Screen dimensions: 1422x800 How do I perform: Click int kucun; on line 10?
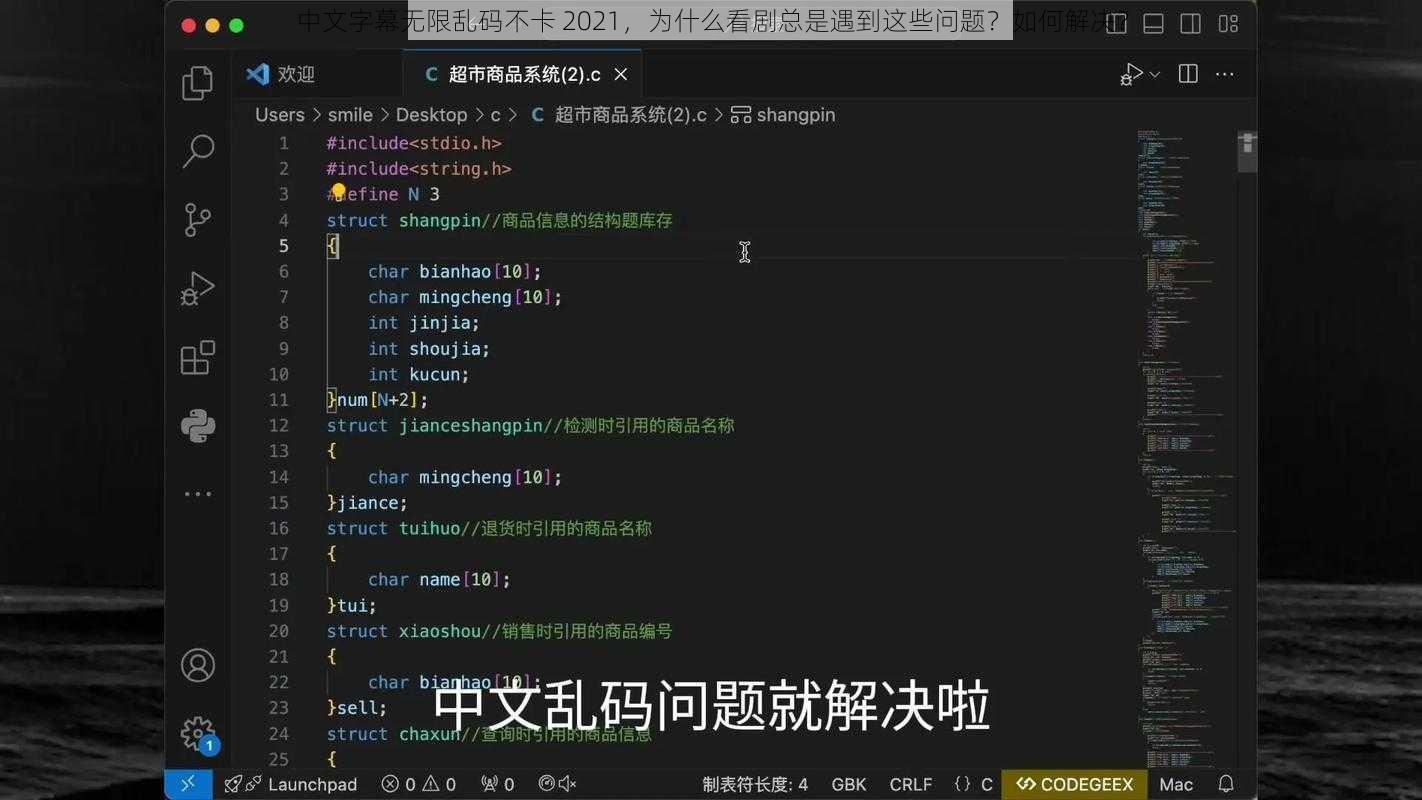419,374
